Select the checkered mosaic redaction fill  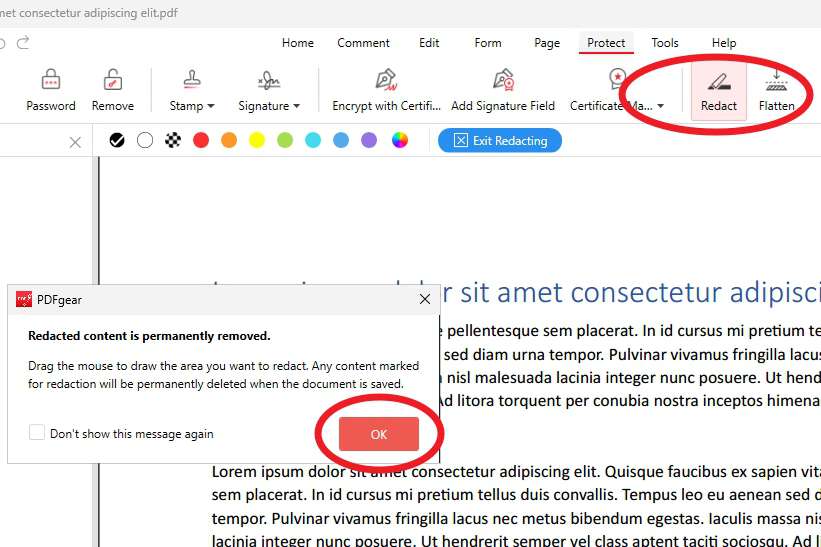pyautogui.click(x=173, y=140)
